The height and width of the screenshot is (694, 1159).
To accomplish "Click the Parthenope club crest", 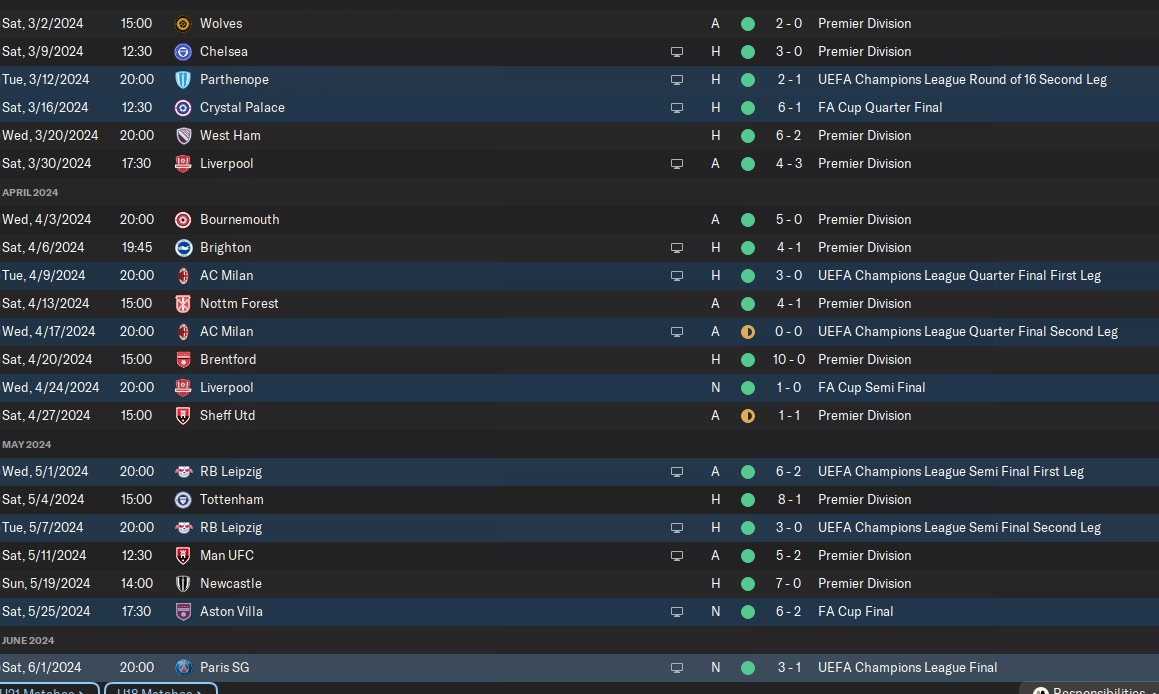I will [182, 79].
